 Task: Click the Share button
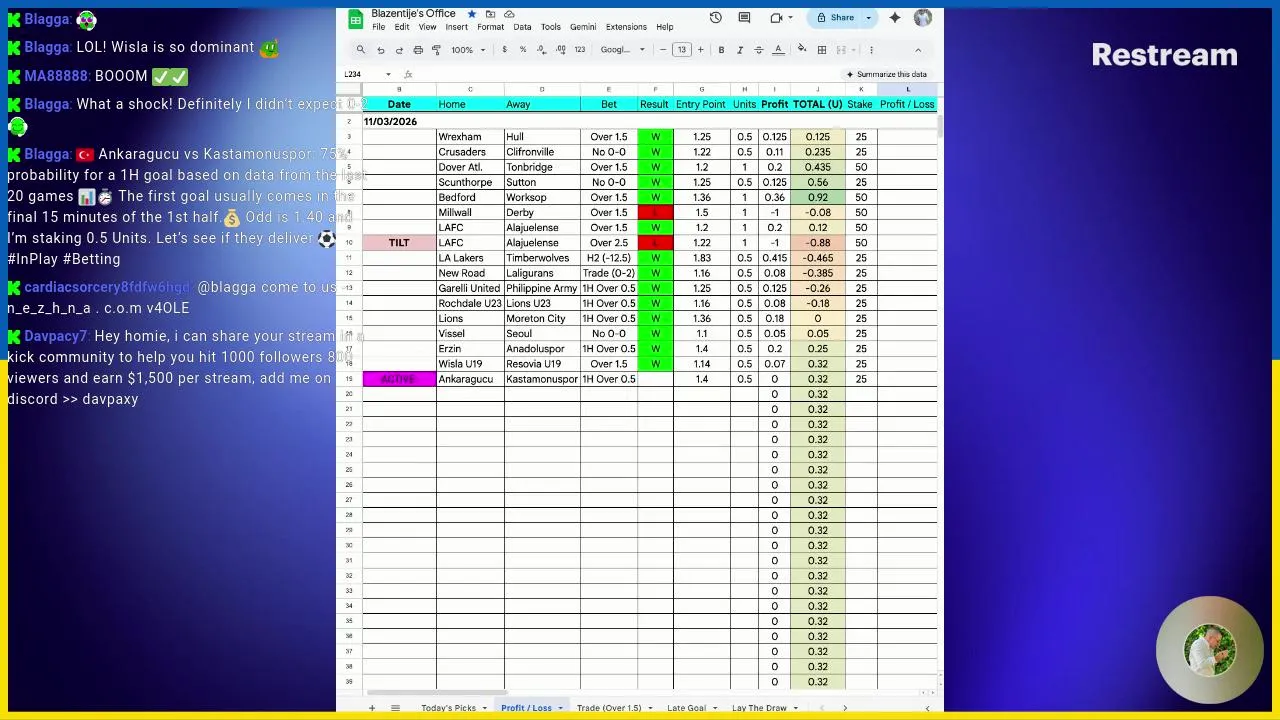pos(836,17)
